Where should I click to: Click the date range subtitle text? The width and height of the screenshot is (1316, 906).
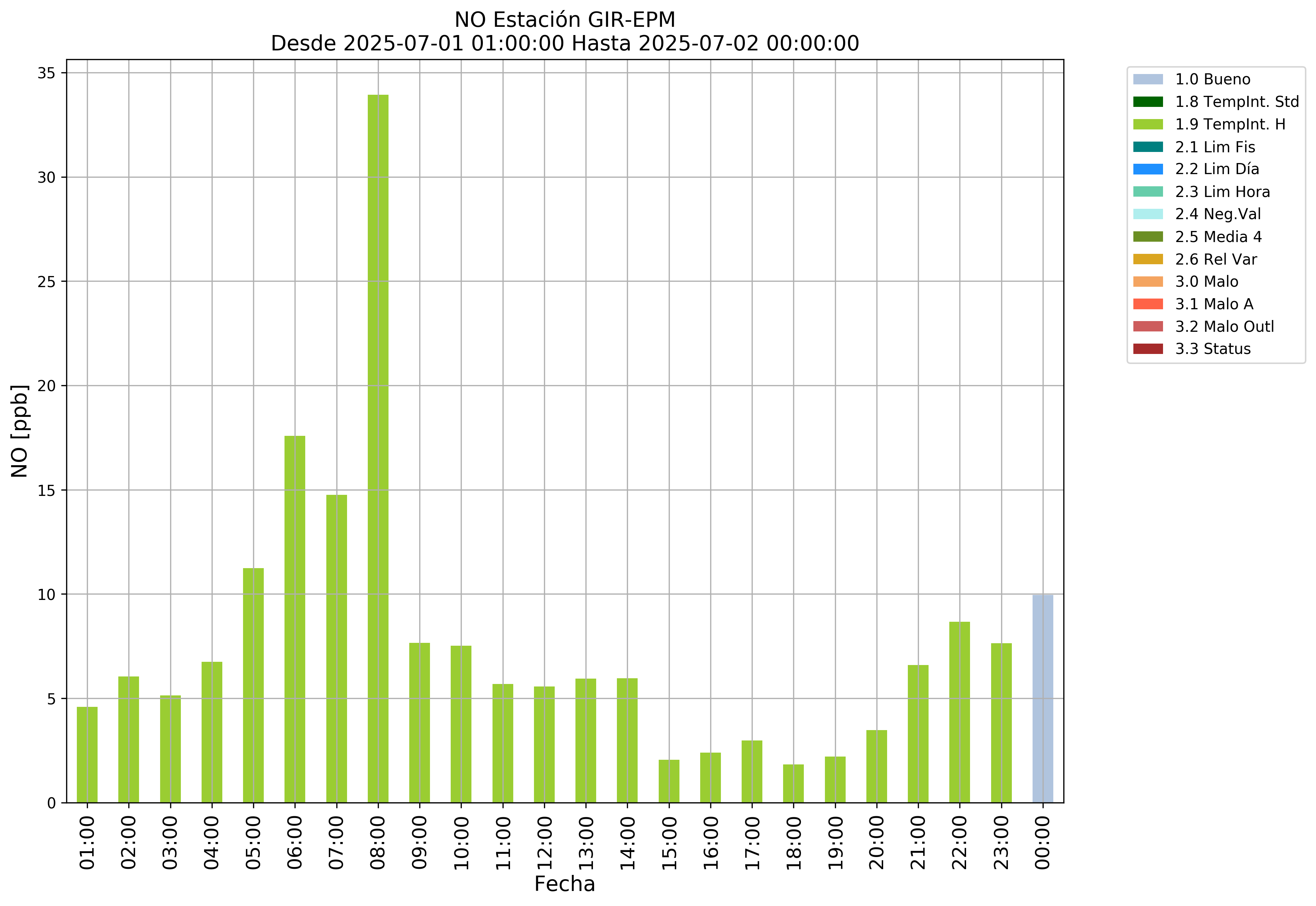tap(565, 44)
